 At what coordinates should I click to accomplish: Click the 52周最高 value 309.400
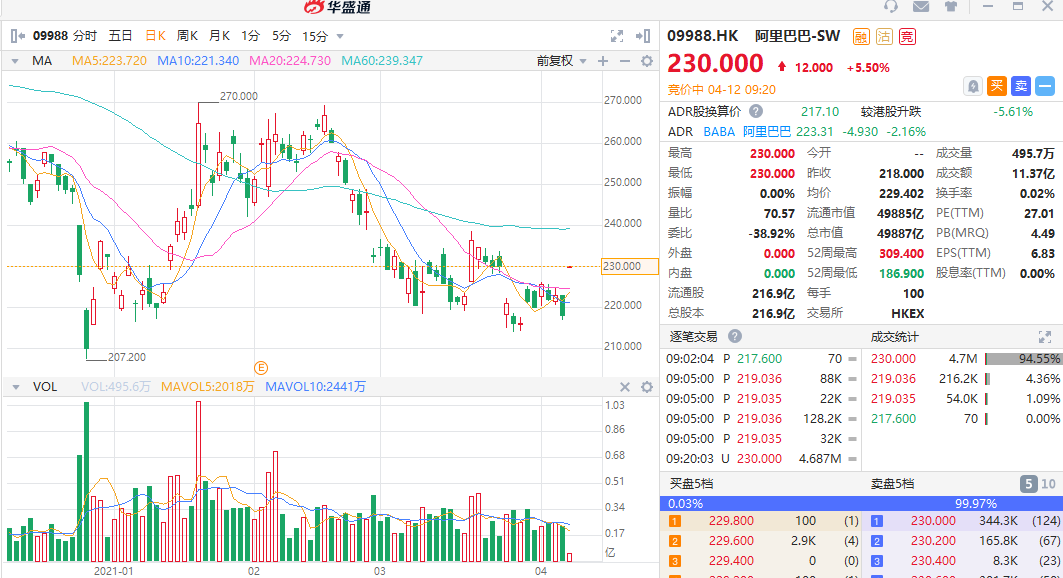tap(901, 253)
